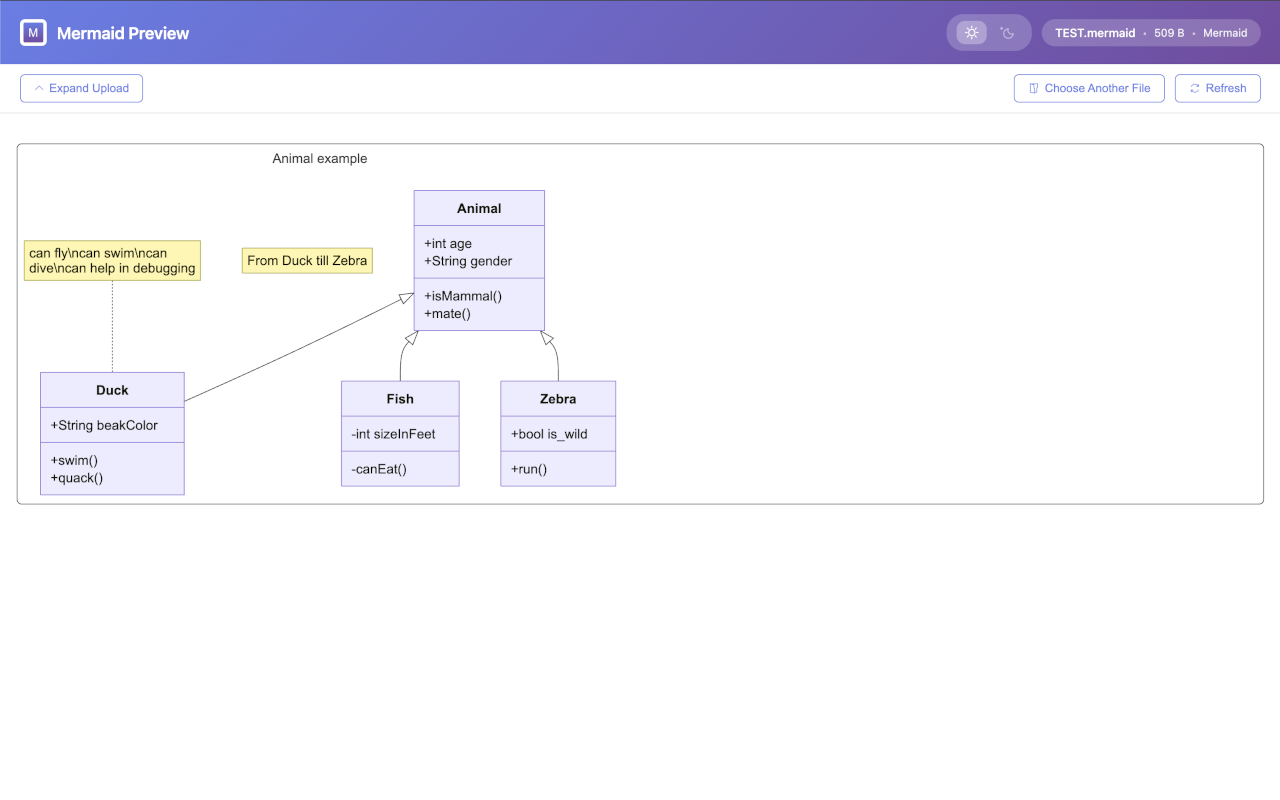This screenshot has height=800, width=1280.
Task: Click the TEST.mermaid file name
Action: tap(1095, 33)
